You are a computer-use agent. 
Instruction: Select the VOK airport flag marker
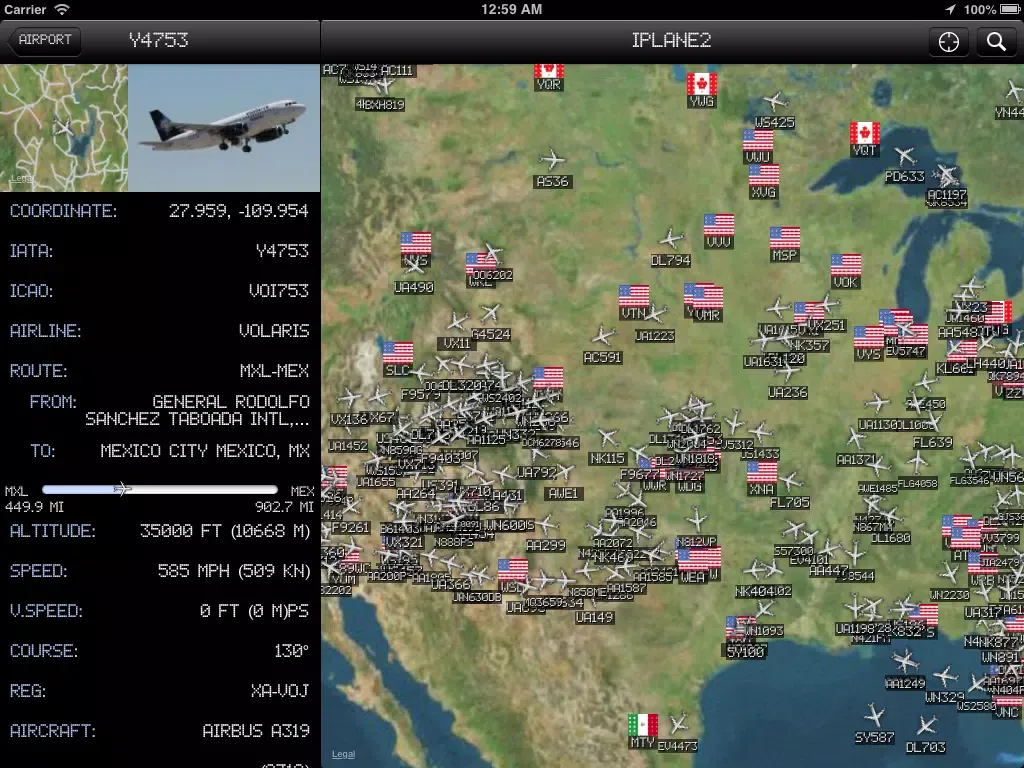[846, 265]
